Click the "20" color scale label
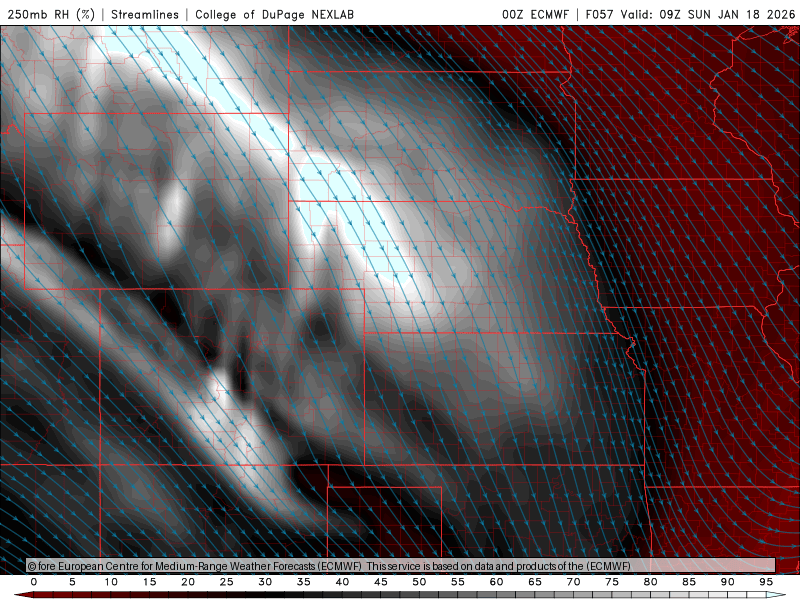This screenshot has height=600, width=800. [x=188, y=582]
